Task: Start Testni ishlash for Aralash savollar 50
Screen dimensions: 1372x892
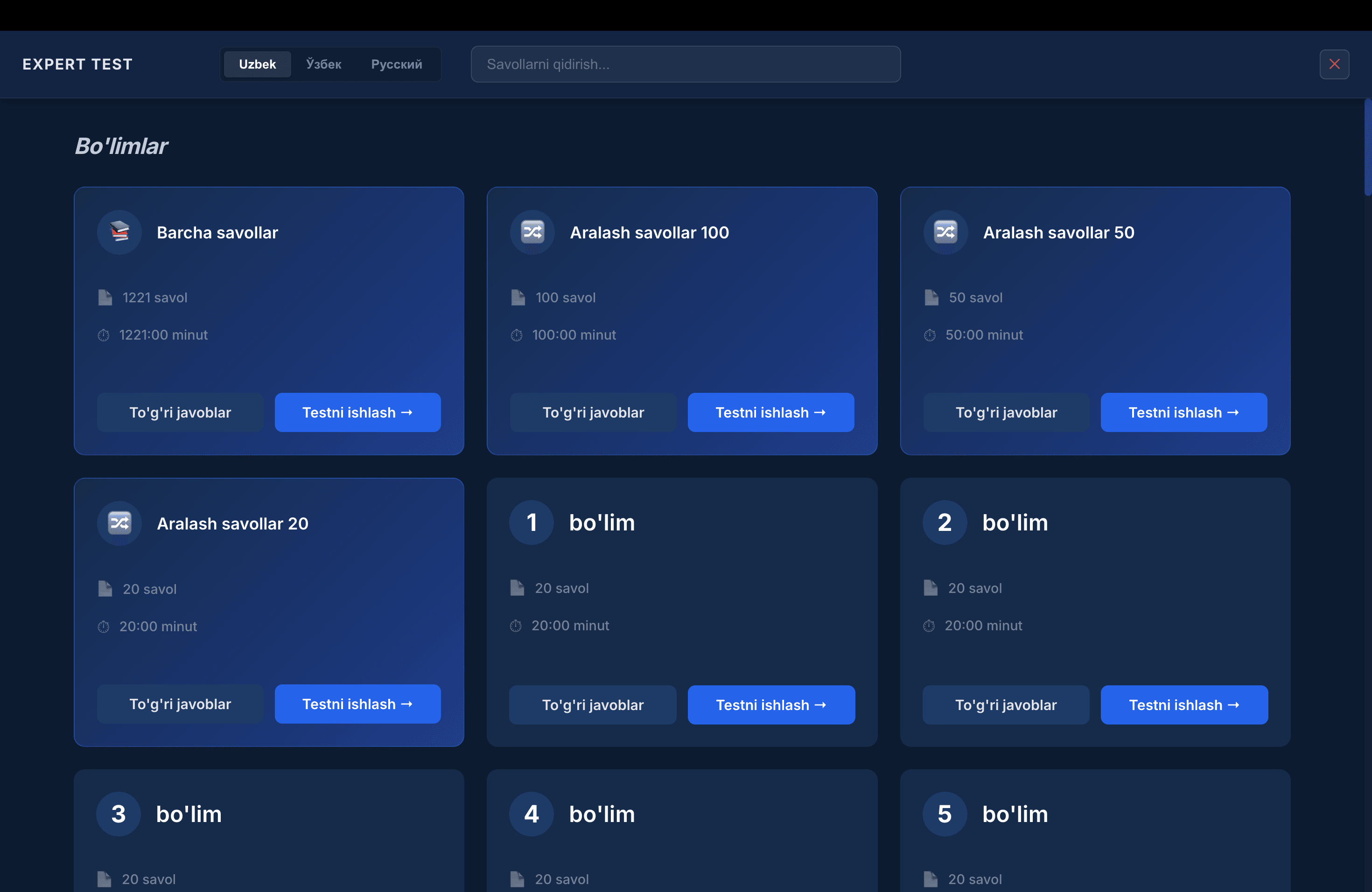Action: 1184,412
